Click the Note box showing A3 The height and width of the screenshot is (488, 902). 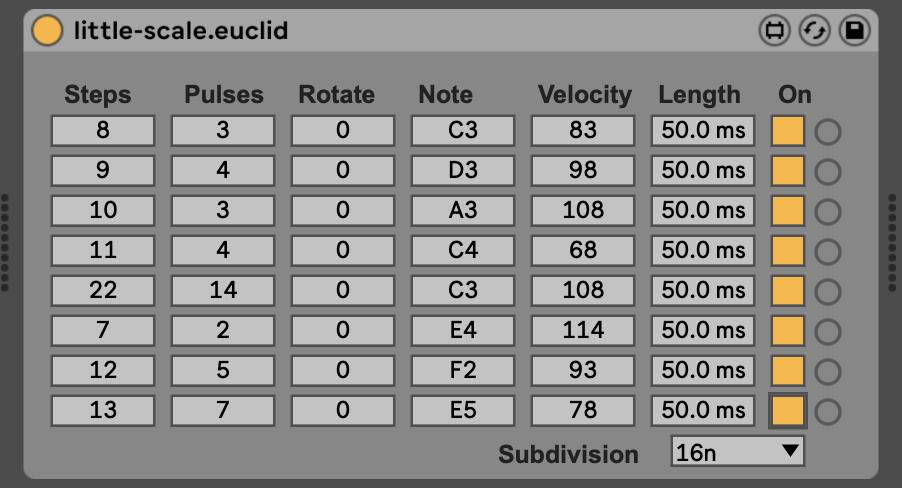[x=463, y=211]
